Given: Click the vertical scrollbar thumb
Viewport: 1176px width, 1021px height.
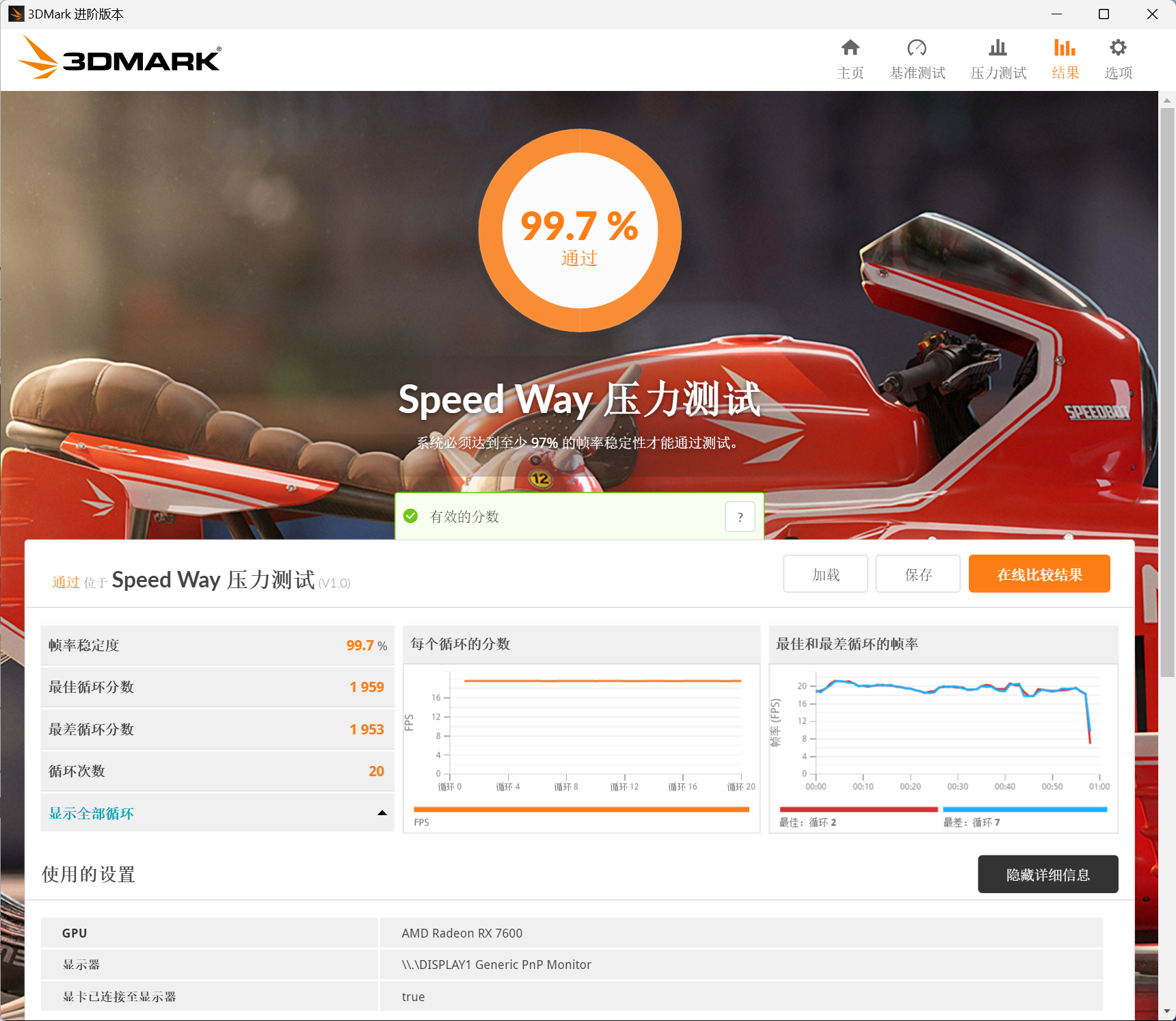Looking at the screenshot, I should (1167, 393).
